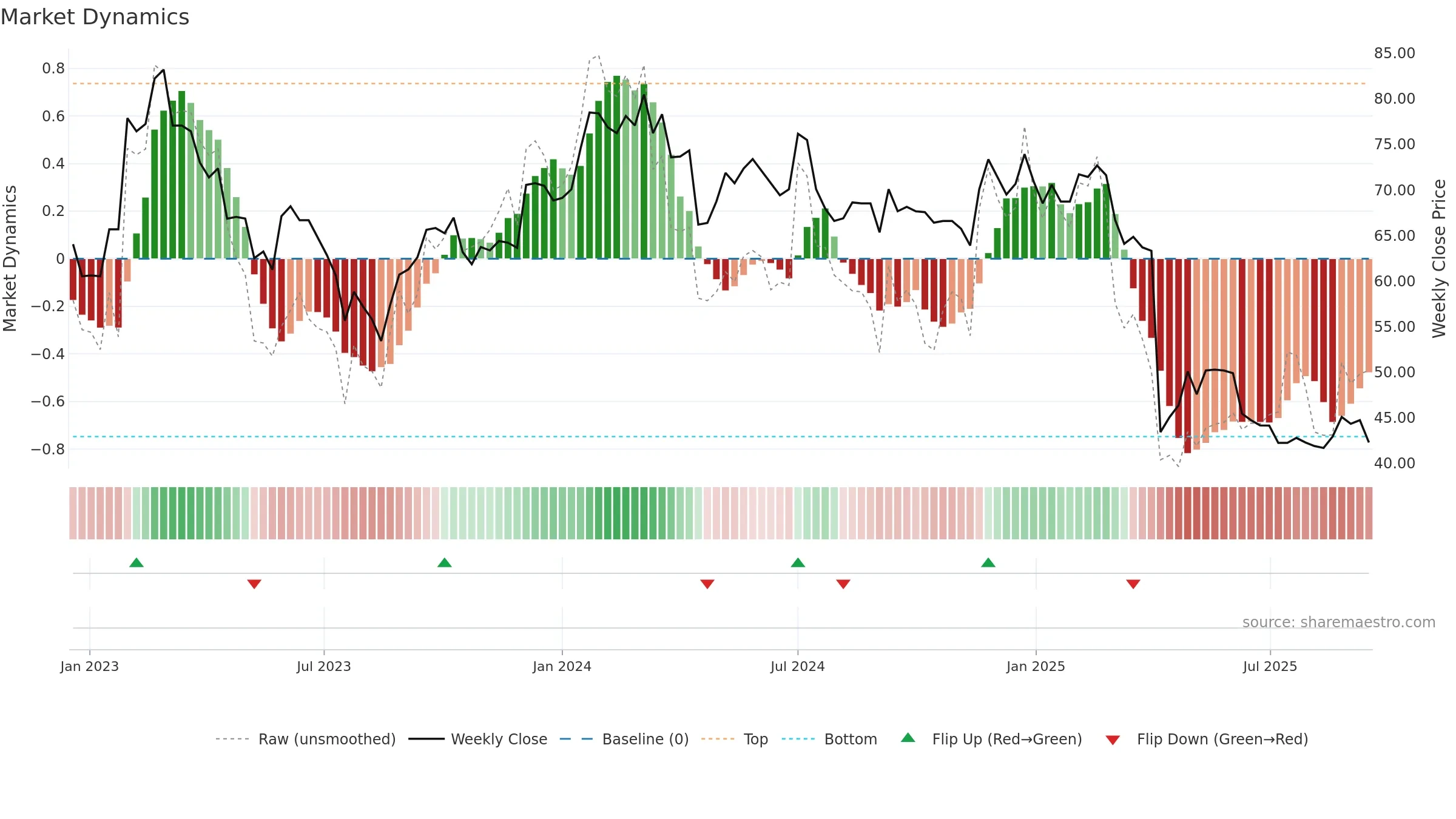1456x819 pixels.
Task: Click the Flip Up triangle marker of February 2023
Action: pos(136,563)
